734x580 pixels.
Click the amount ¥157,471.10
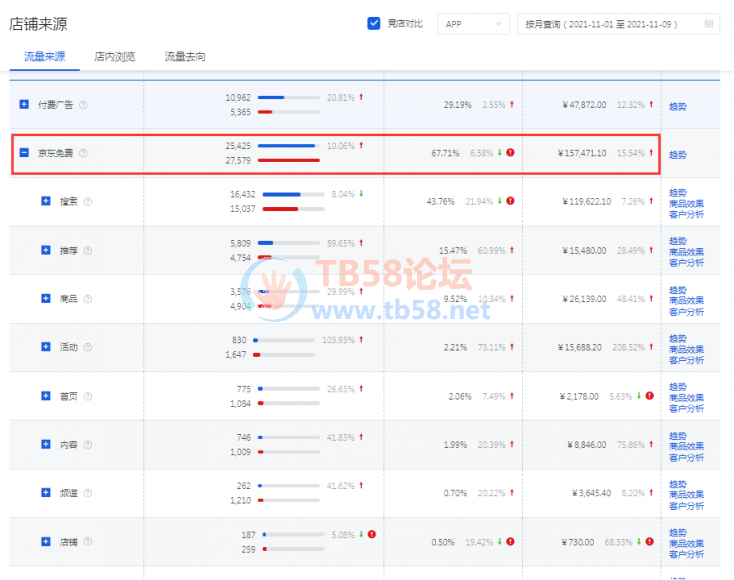point(581,153)
